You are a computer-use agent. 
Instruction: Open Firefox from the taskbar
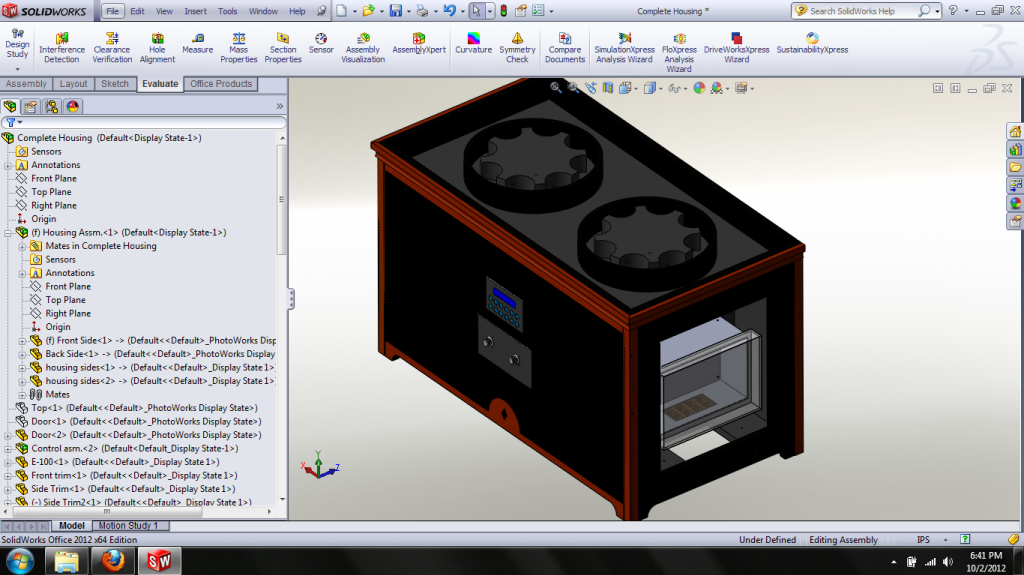tap(113, 561)
